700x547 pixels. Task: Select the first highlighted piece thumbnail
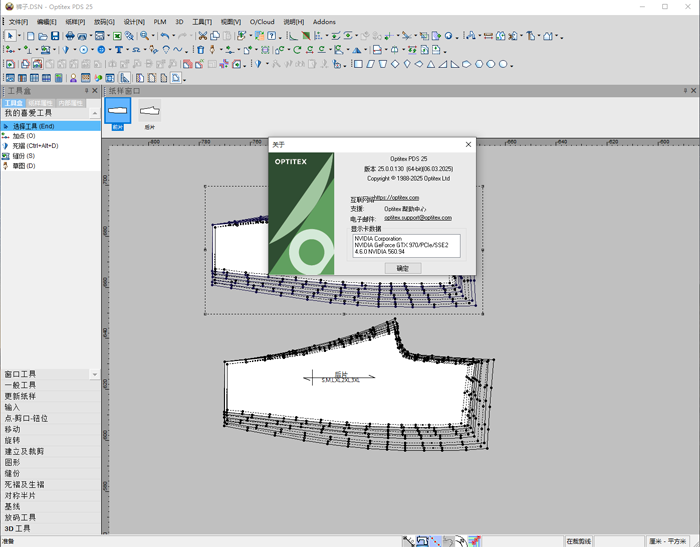coord(117,113)
